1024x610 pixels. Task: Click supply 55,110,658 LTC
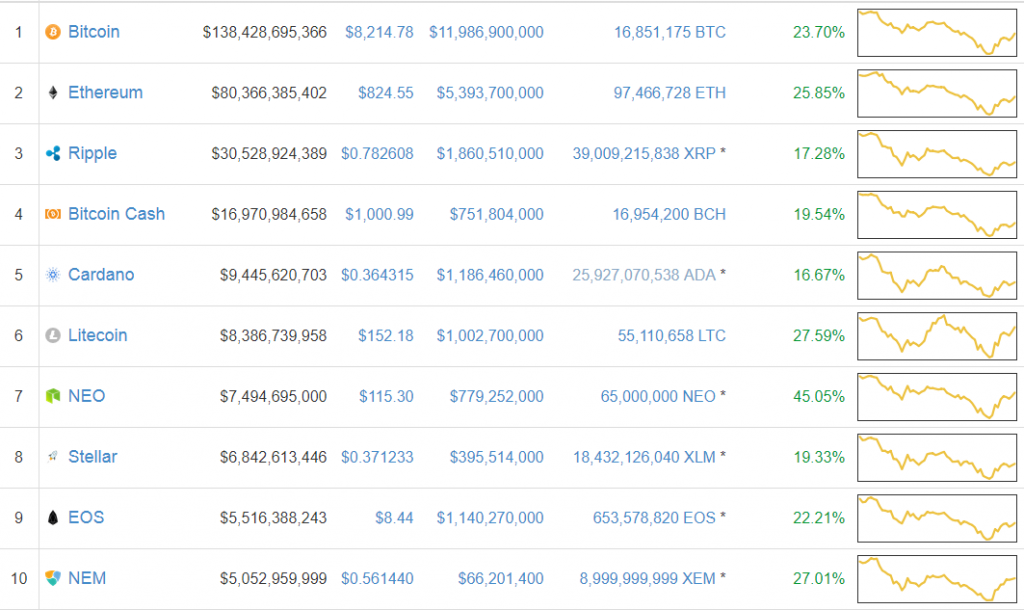(671, 336)
